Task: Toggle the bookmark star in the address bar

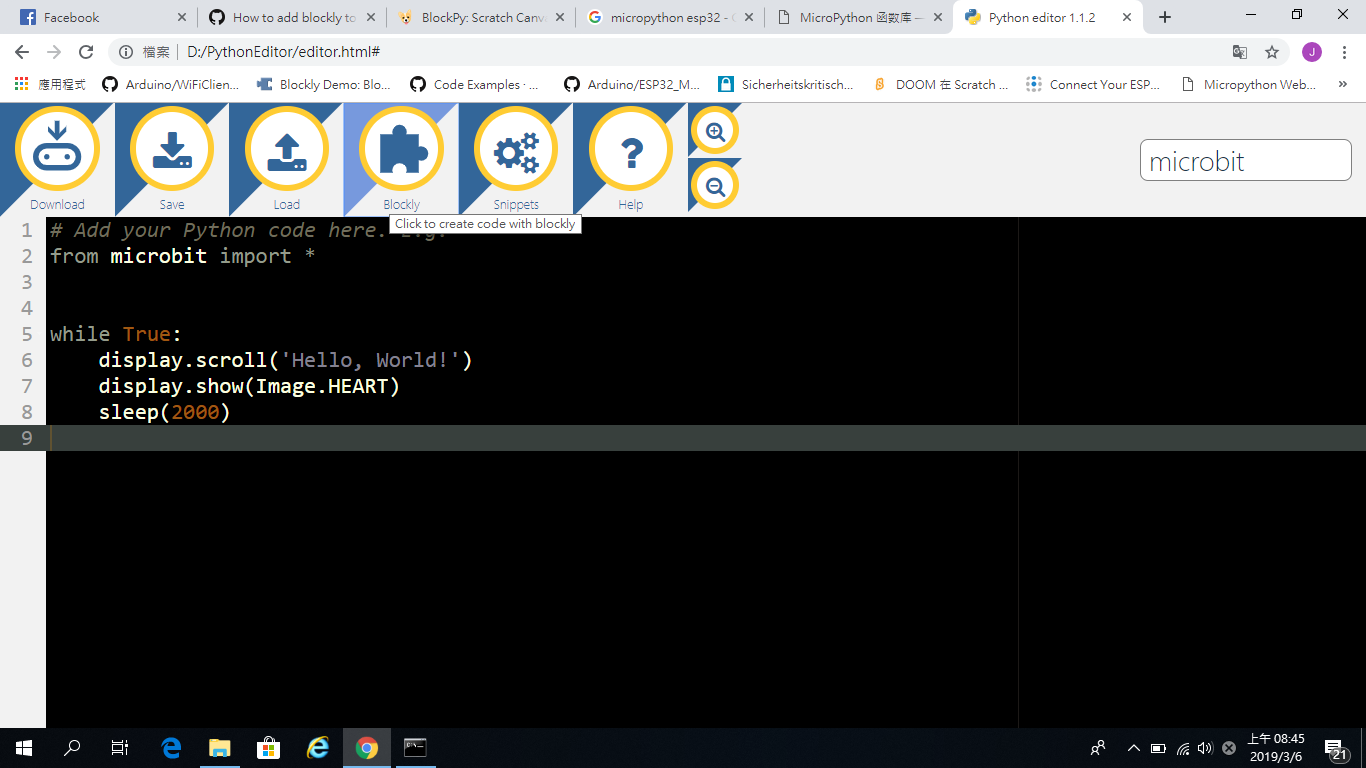Action: click(1271, 51)
